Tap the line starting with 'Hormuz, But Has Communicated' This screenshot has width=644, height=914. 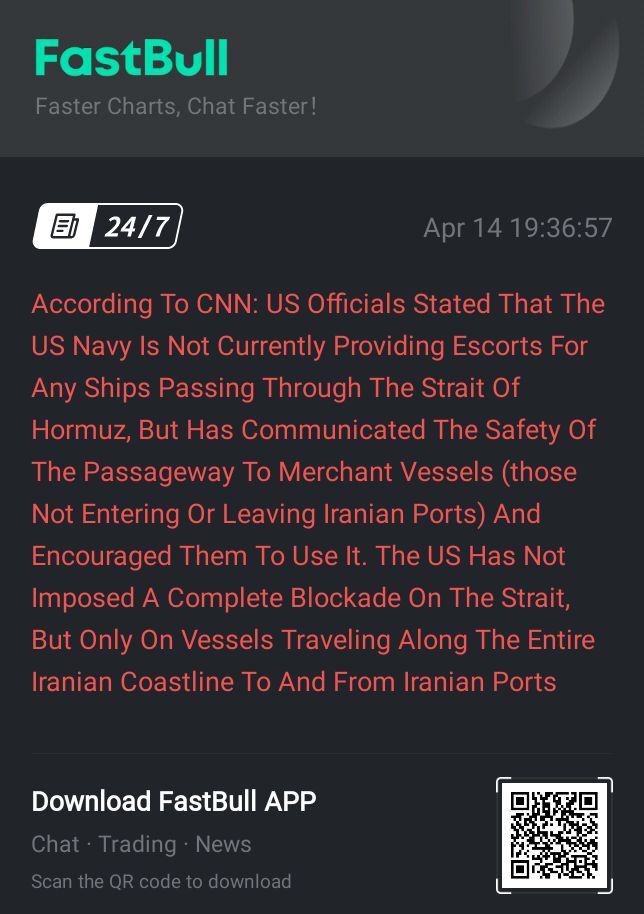314,430
